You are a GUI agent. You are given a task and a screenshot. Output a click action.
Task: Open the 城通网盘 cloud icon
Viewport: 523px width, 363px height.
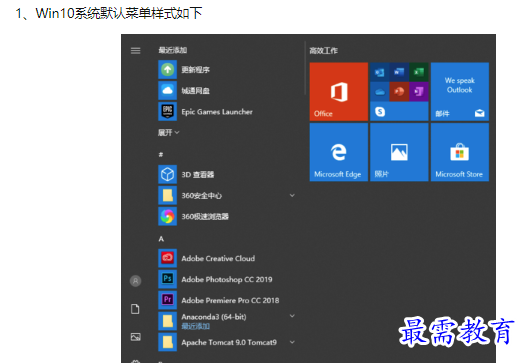coord(167,90)
